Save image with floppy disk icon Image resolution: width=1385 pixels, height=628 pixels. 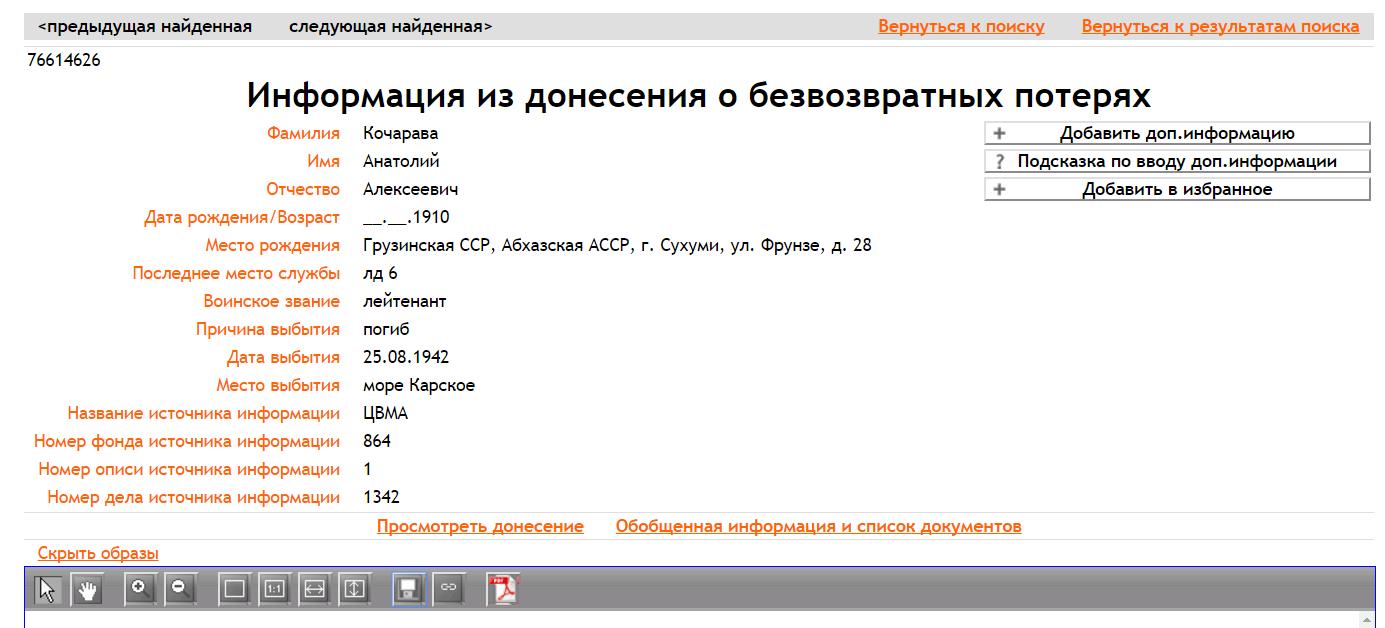coord(408,590)
